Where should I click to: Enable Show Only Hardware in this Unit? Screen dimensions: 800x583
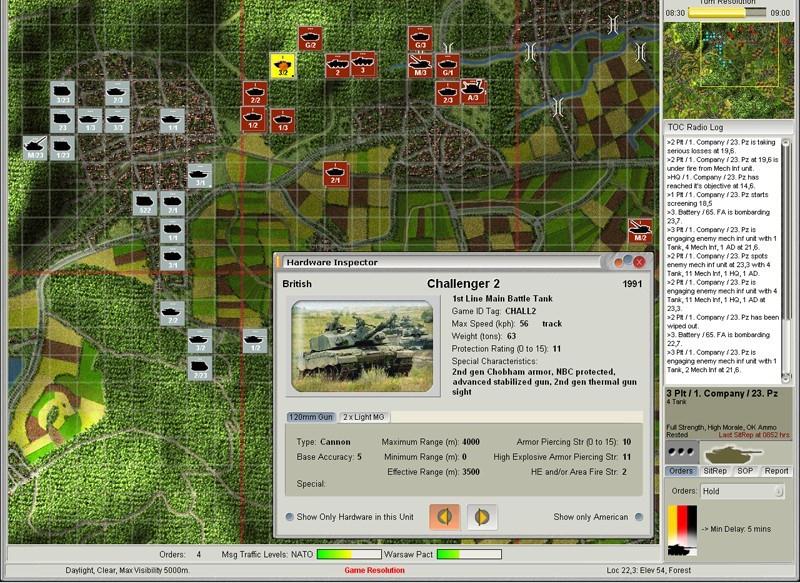coord(289,517)
